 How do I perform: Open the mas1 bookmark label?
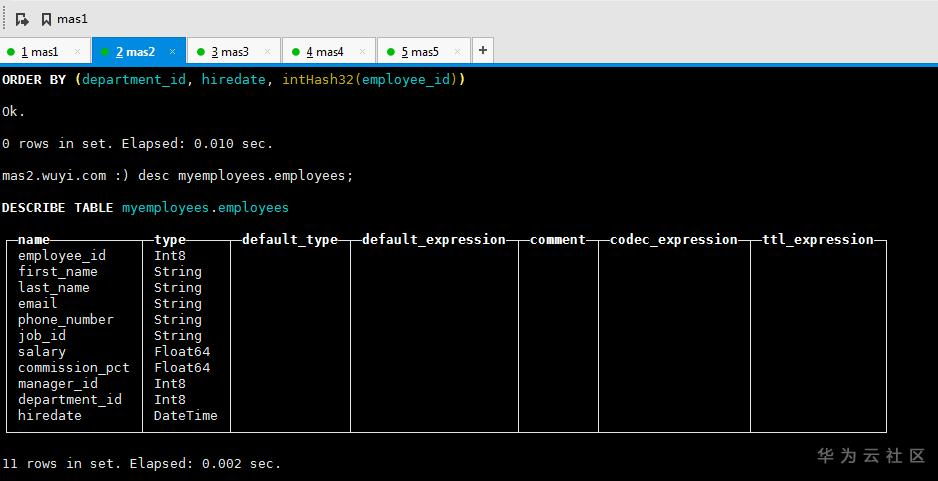pos(72,19)
